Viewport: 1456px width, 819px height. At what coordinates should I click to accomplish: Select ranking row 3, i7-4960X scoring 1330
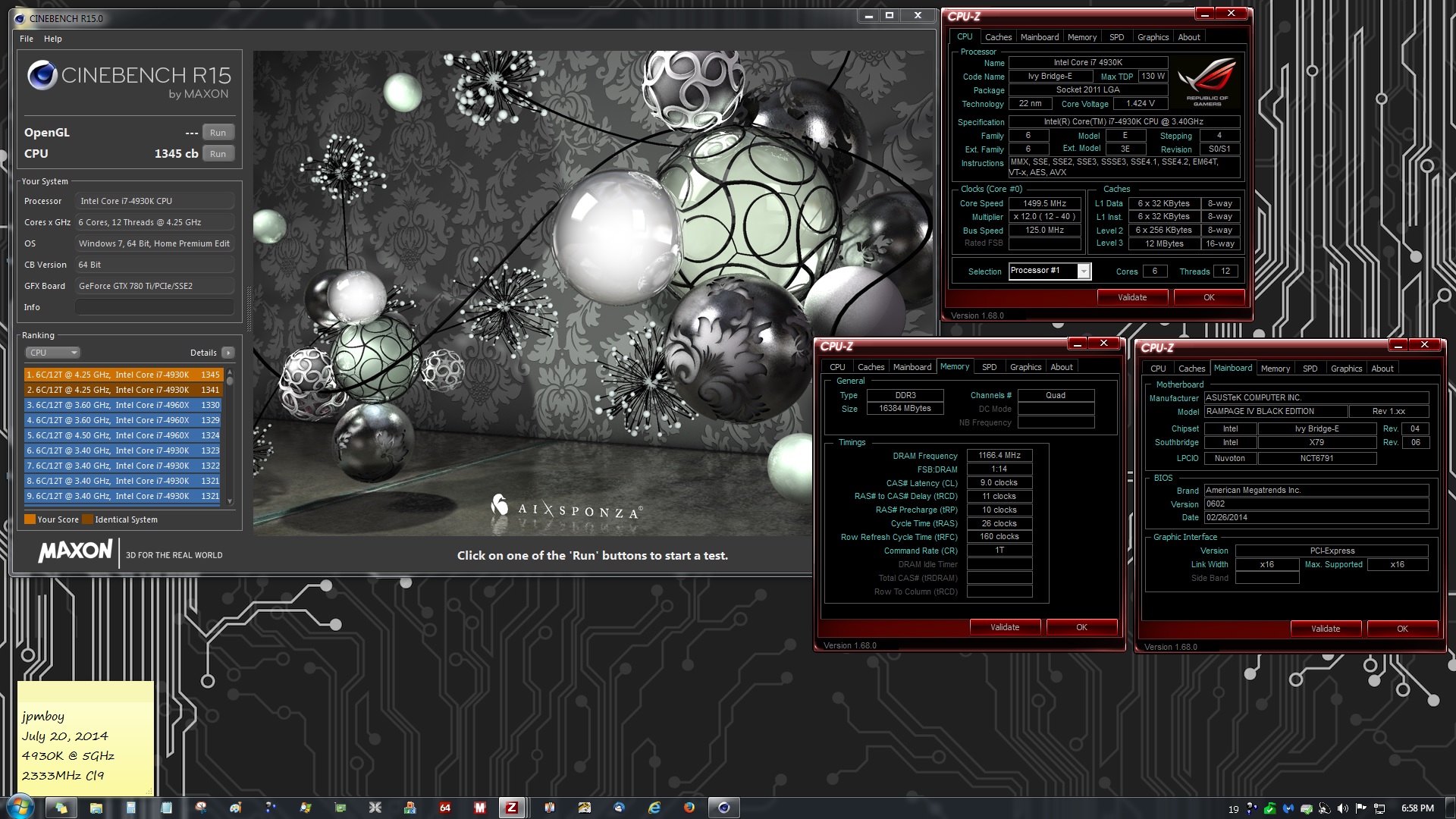[x=123, y=405]
